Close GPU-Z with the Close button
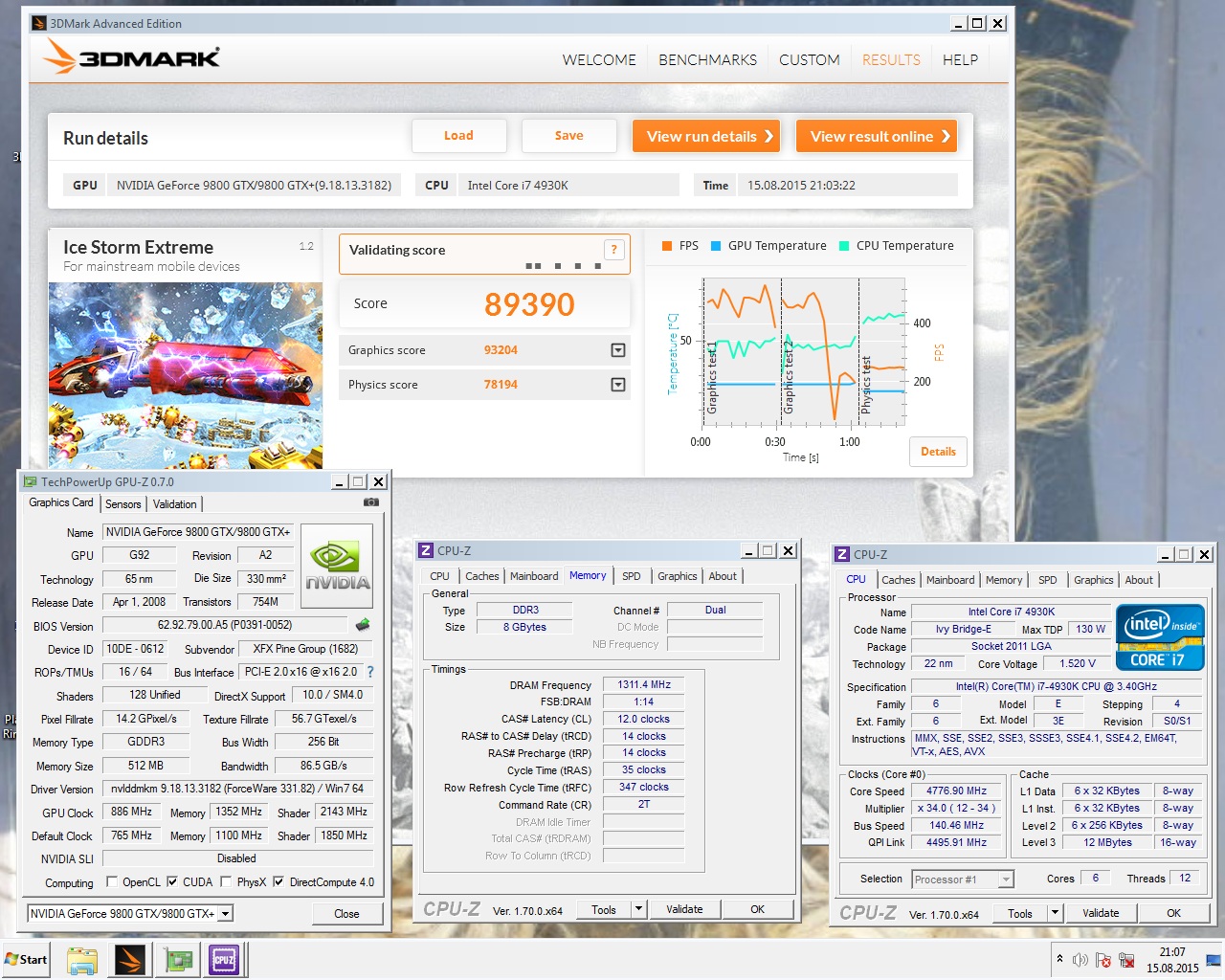Image resolution: width=1225 pixels, height=980 pixels. (x=346, y=914)
